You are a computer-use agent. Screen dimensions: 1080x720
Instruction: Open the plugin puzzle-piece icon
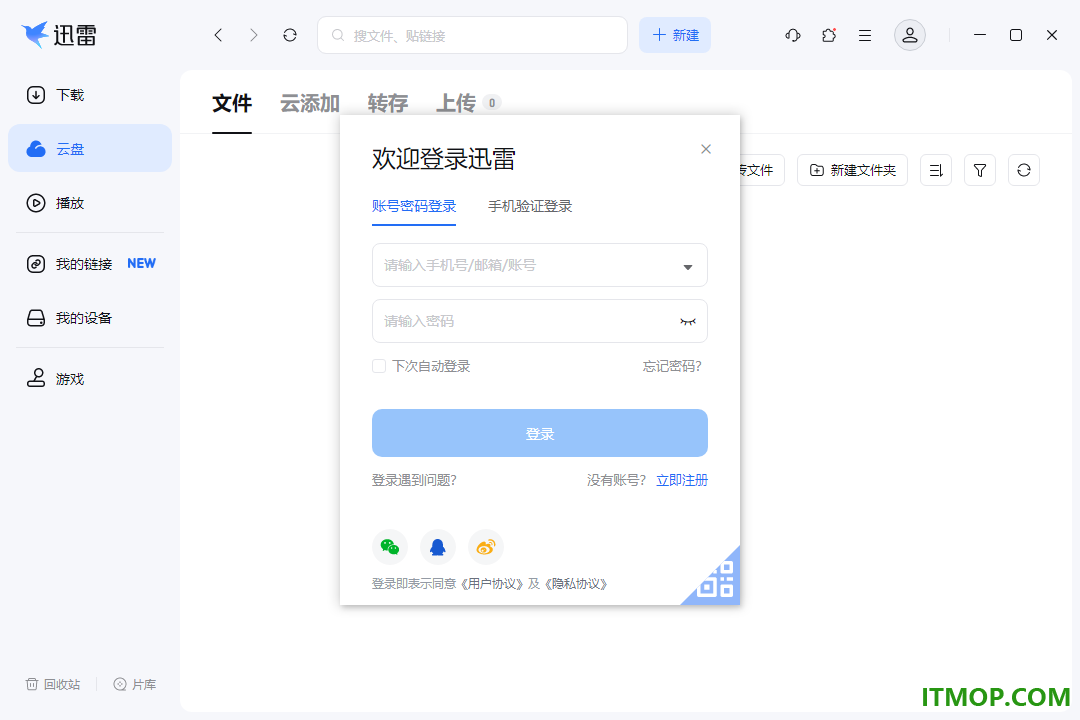tap(829, 35)
